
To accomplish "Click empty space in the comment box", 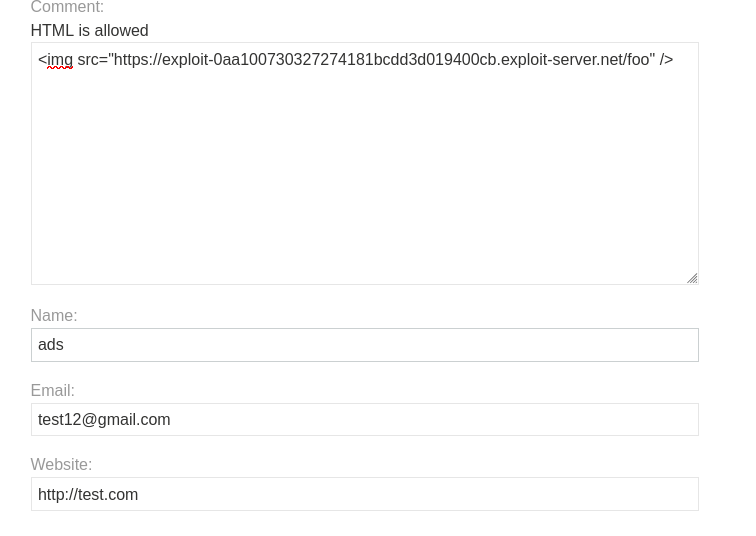I will pyautogui.click(x=364, y=190).
